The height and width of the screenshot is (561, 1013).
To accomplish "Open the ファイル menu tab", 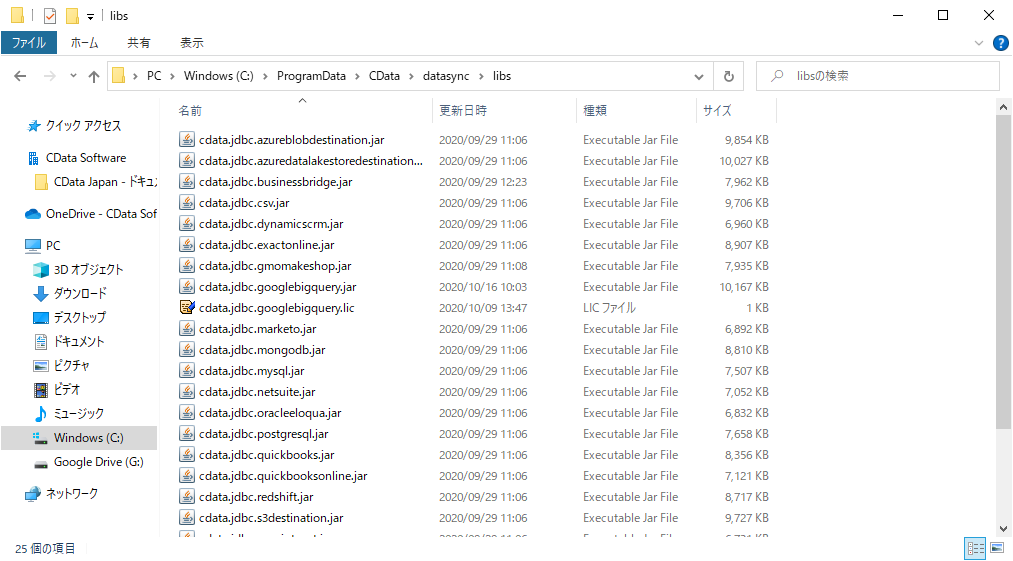I will point(28,43).
